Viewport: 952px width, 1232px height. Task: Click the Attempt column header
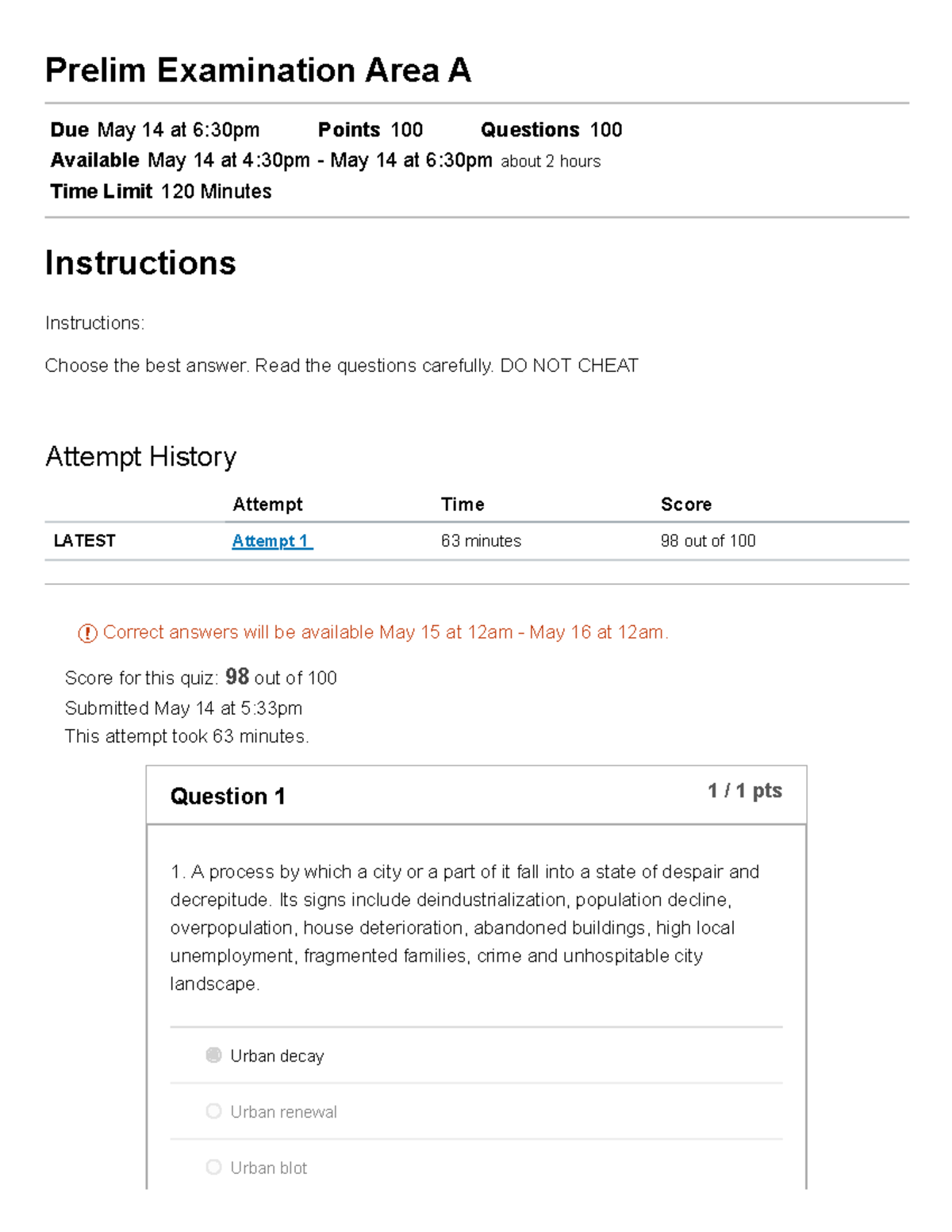pyautogui.click(x=267, y=505)
